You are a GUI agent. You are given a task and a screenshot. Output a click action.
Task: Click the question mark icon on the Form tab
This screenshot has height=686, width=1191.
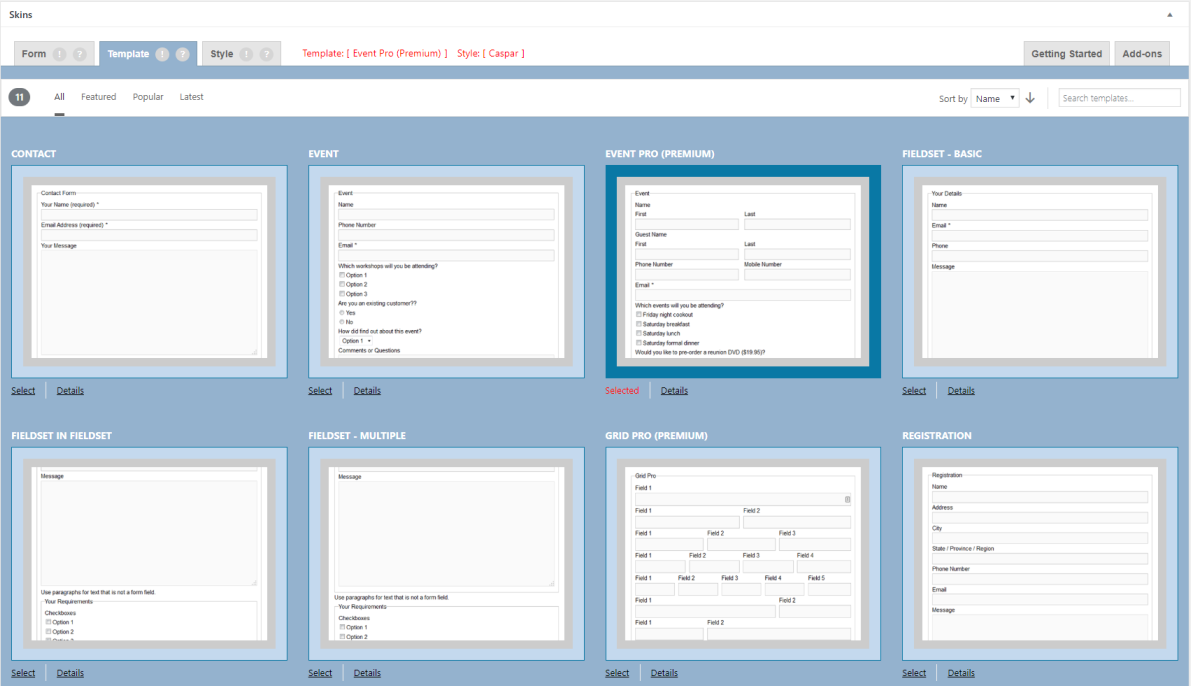click(80, 54)
